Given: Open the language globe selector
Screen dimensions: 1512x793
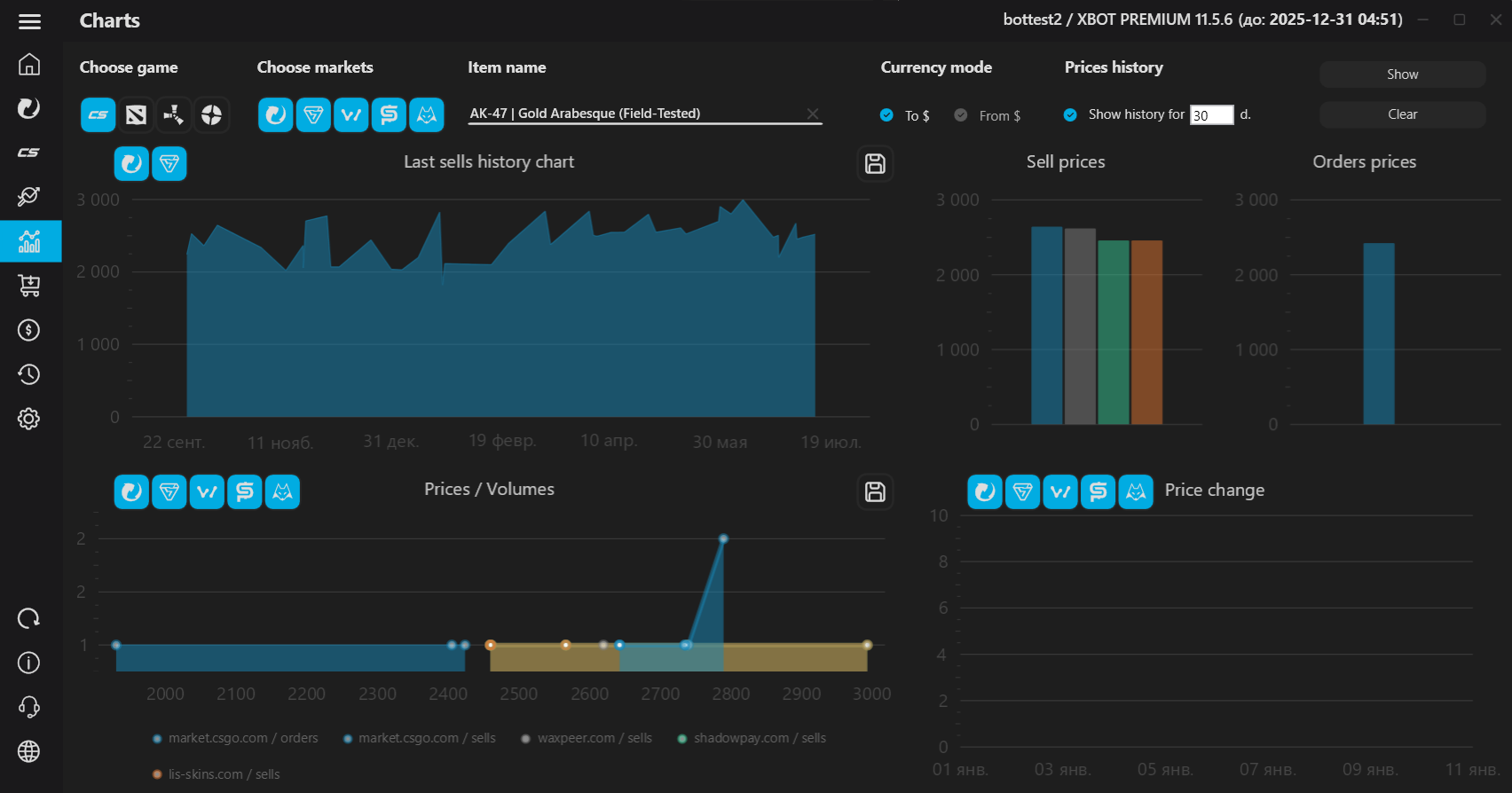Looking at the screenshot, I should pyautogui.click(x=29, y=751).
